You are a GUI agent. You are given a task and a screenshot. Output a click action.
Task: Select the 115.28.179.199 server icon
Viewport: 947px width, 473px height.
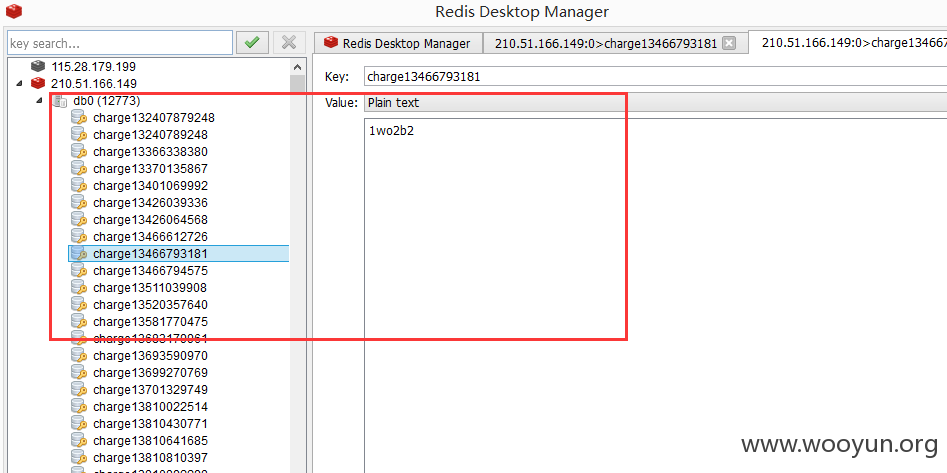[x=38, y=66]
